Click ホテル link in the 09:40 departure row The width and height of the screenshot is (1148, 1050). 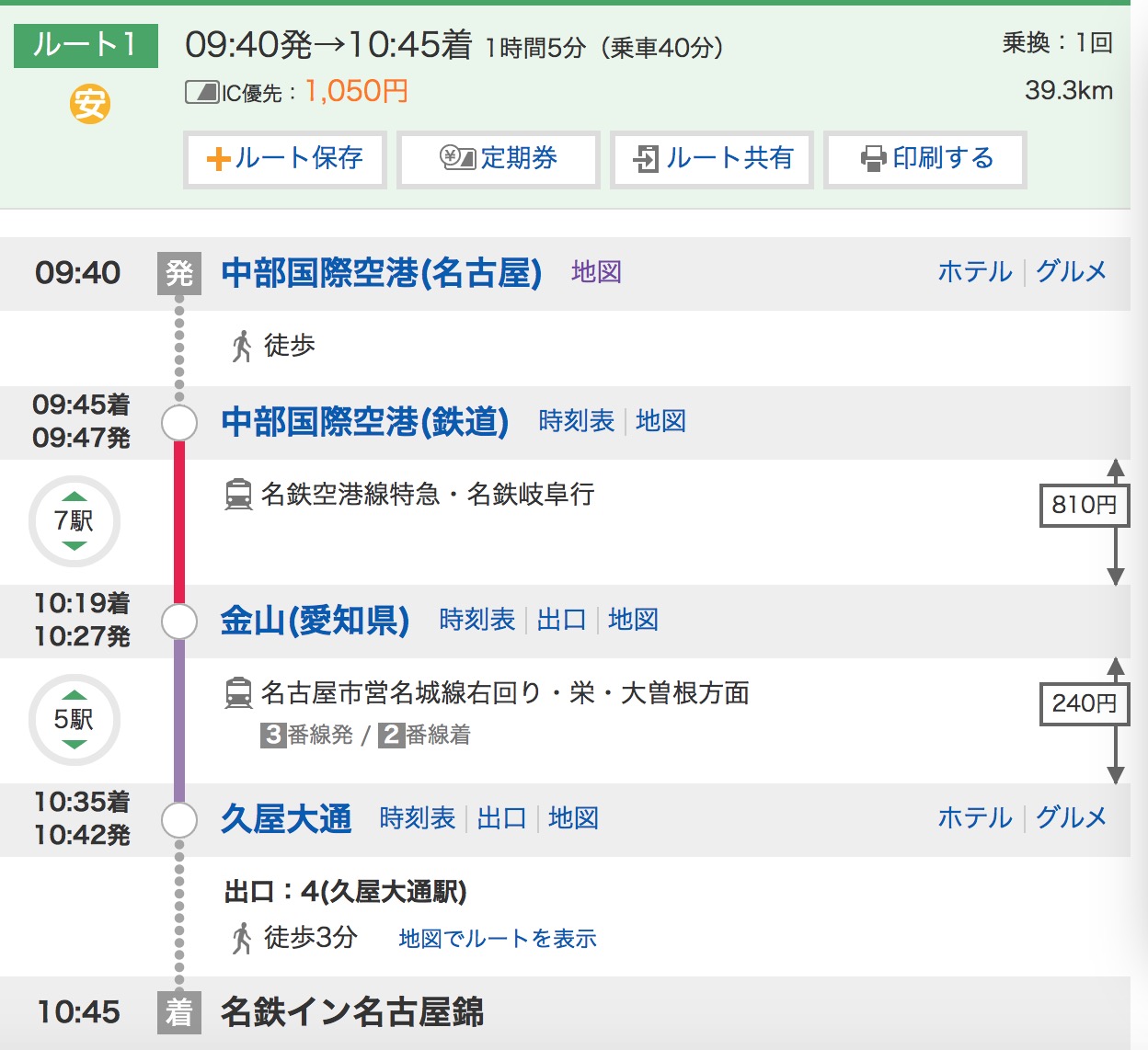975,271
